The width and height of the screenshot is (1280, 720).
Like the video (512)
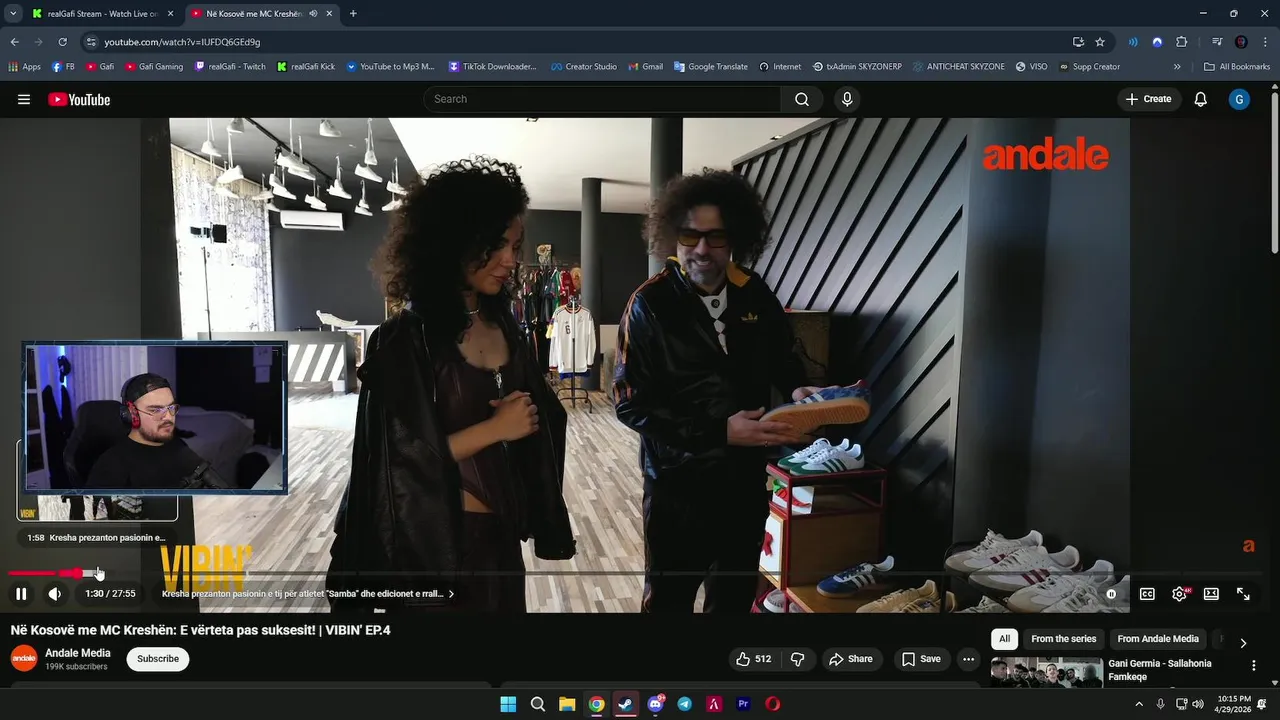click(x=753, y=659)
